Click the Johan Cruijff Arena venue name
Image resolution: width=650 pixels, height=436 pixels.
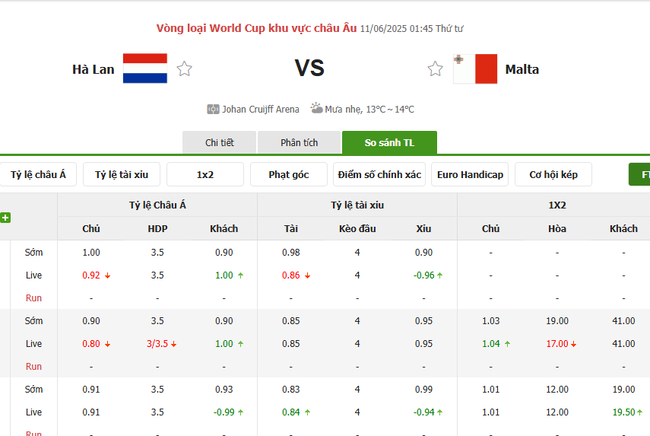click(258, 109)
